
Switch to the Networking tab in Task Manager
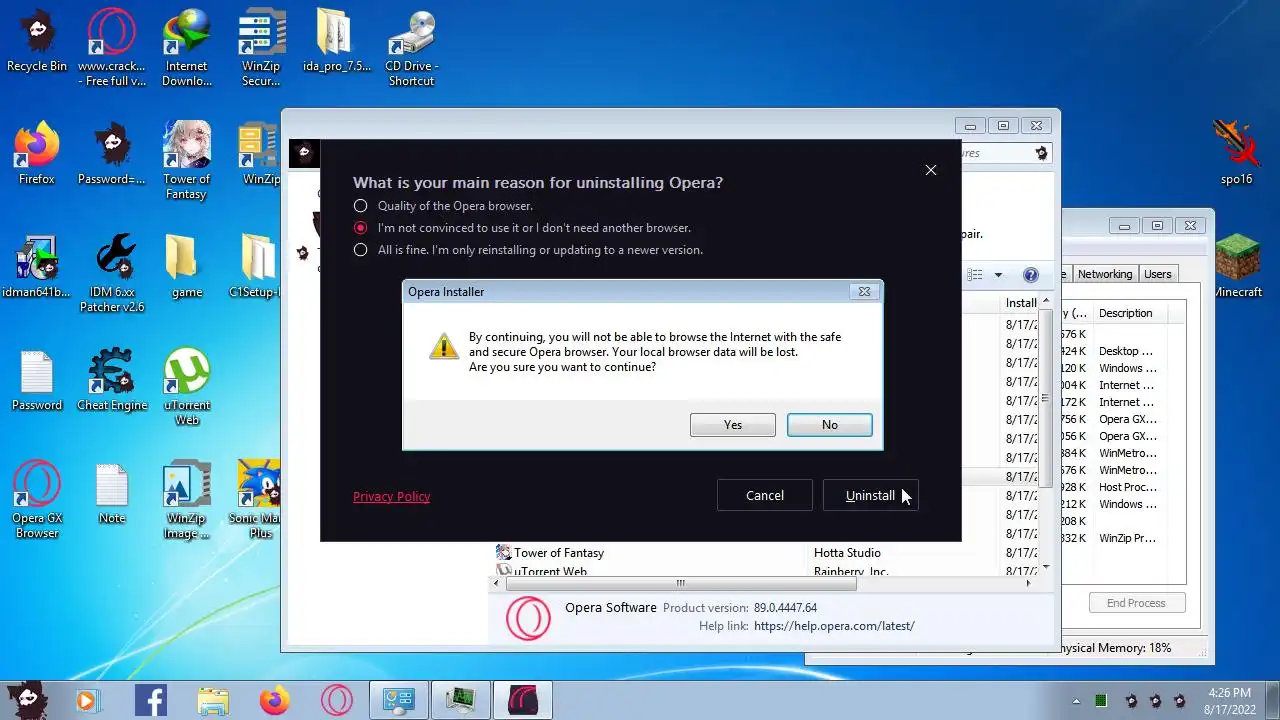pos(1104,274)
